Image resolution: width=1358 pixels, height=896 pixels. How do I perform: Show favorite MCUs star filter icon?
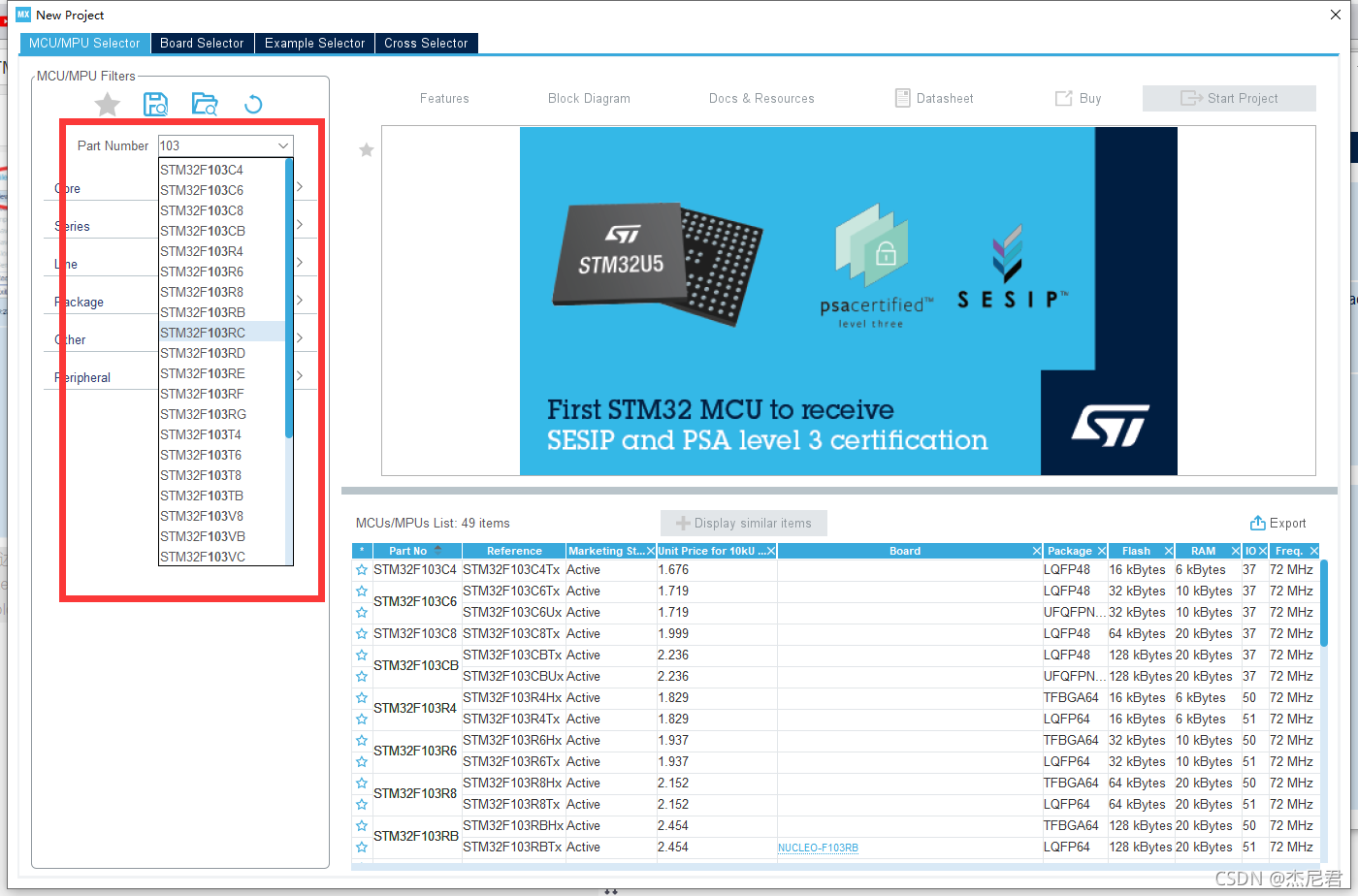108,105
